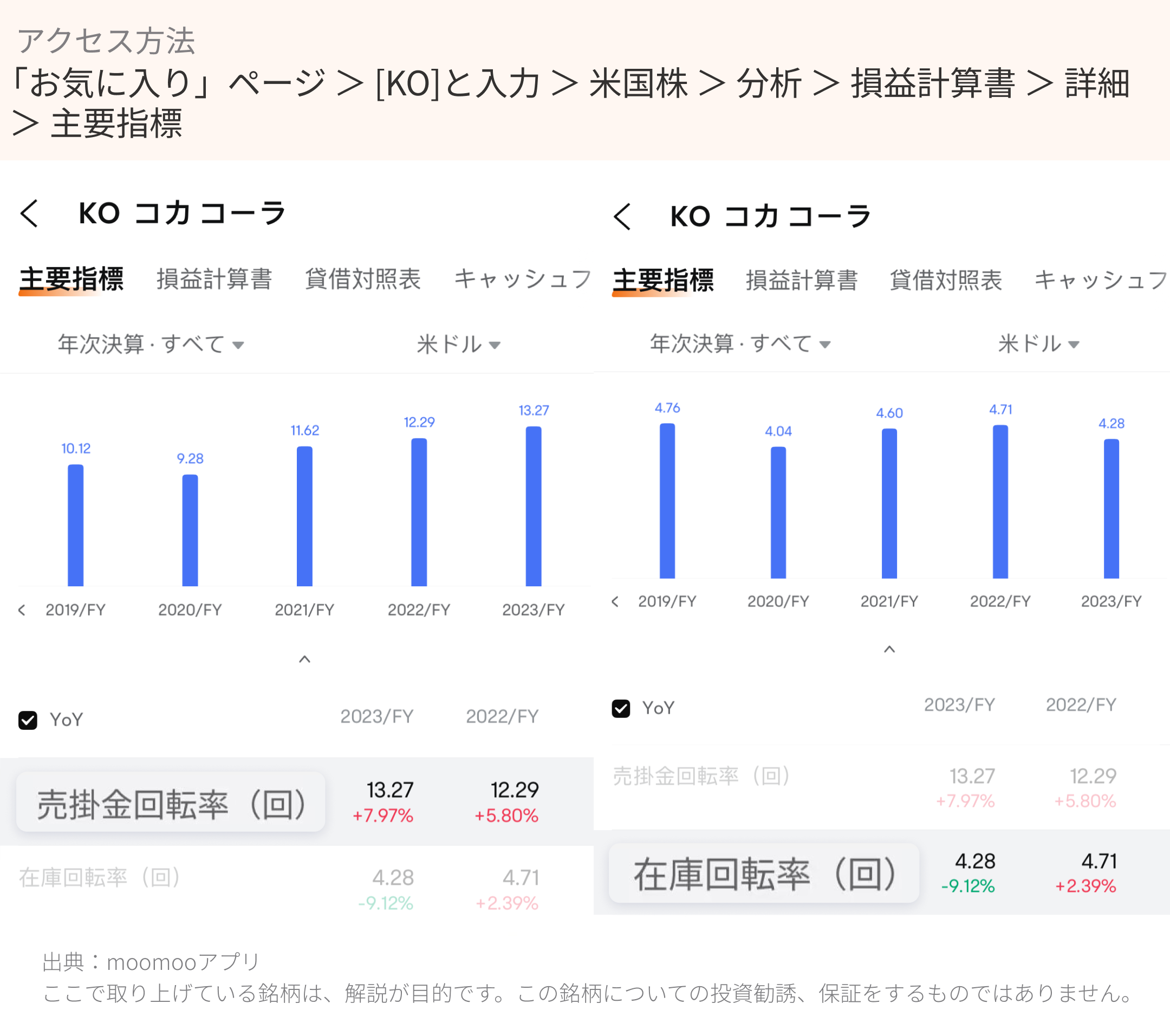Switch to 損益計算書 tab in left panel
1170x1036 pixels.
[214, 280]
